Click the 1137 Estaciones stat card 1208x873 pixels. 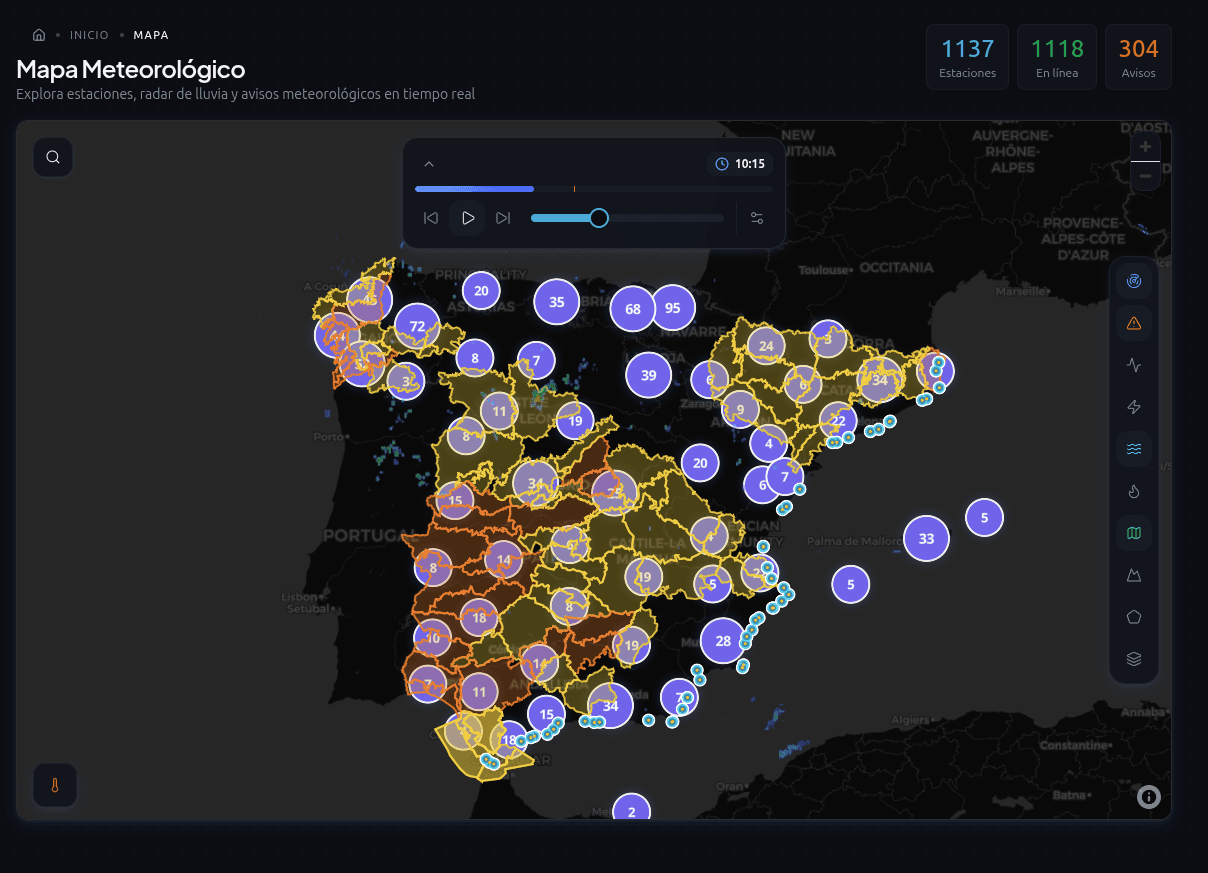tap(967, 57)
